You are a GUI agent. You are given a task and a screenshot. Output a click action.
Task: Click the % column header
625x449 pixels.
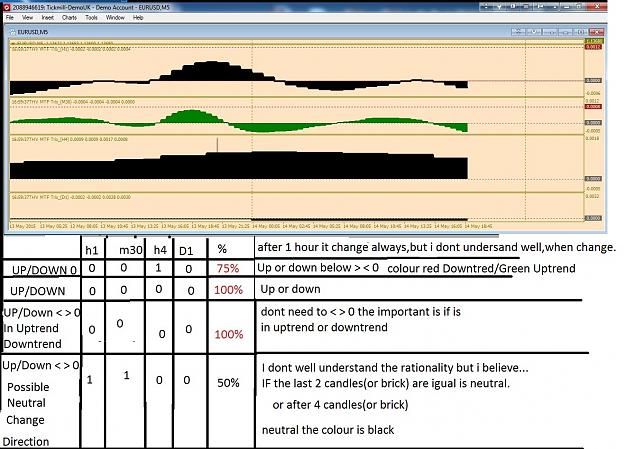[x=222, y=250]
